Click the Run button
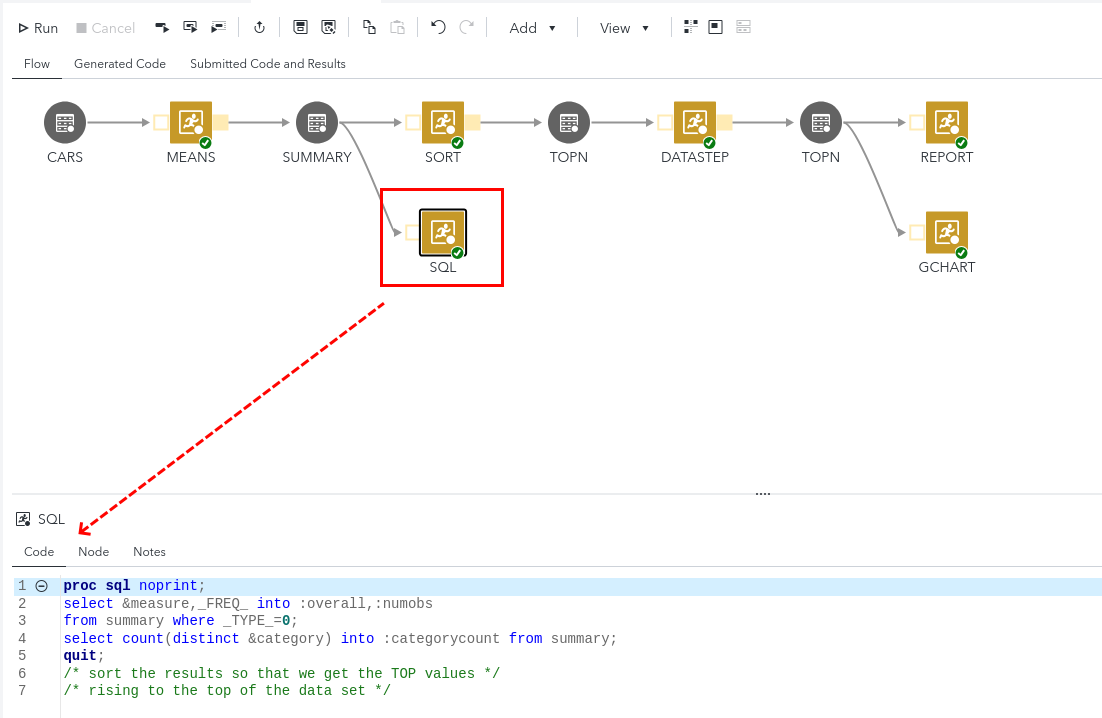Image resolution: width=1102 pixels, height=718 pixels. (38, 28)
